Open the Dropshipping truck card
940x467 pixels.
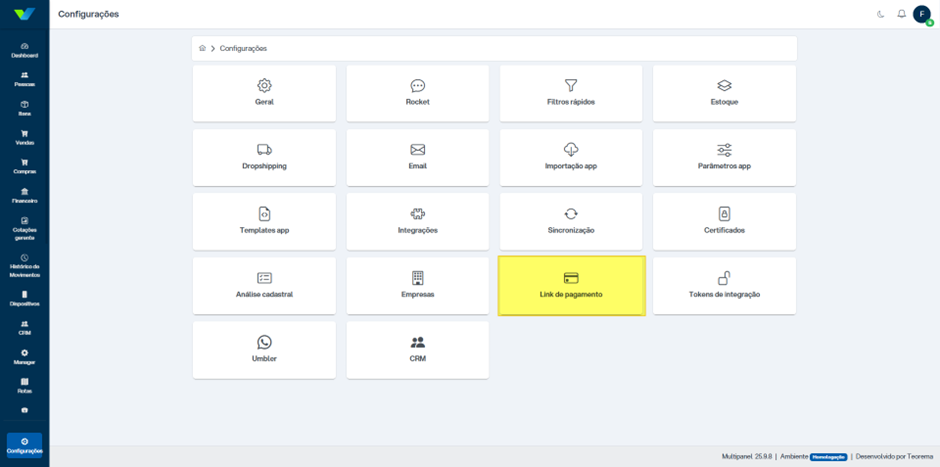click(x=264, y=157)
